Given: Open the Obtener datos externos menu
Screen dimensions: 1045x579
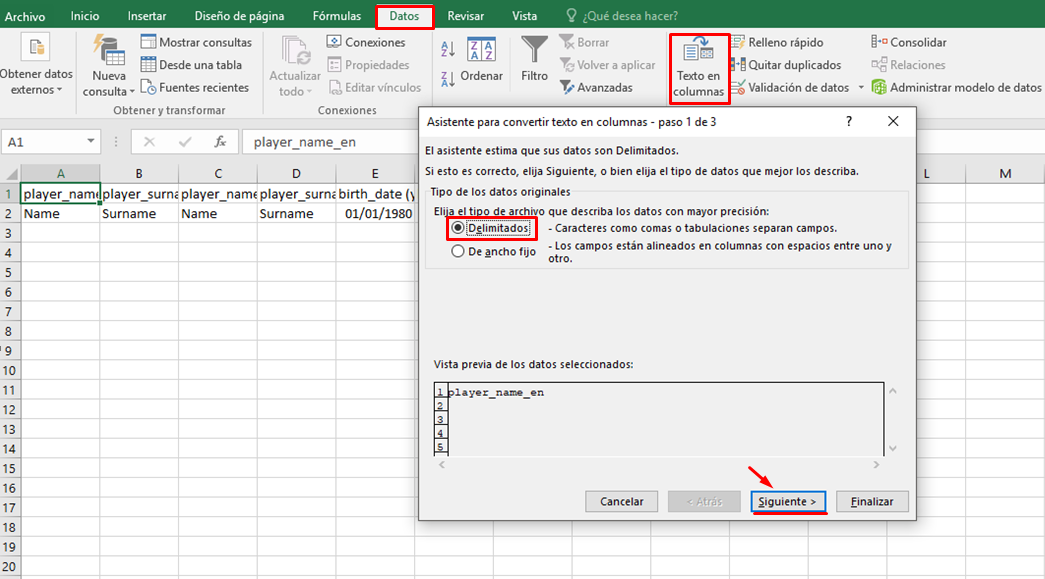Looking at the screenshot, I should pyautogui.click(x=36, y=65).
